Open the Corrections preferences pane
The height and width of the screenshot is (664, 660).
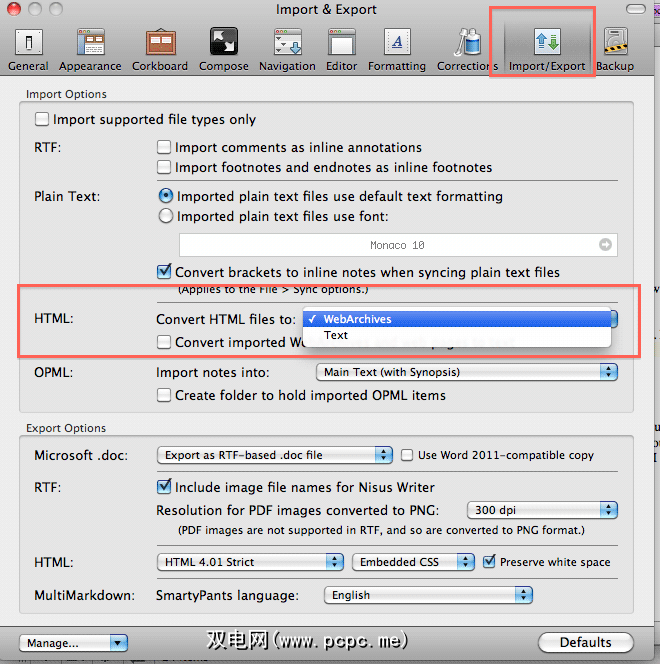467,50
